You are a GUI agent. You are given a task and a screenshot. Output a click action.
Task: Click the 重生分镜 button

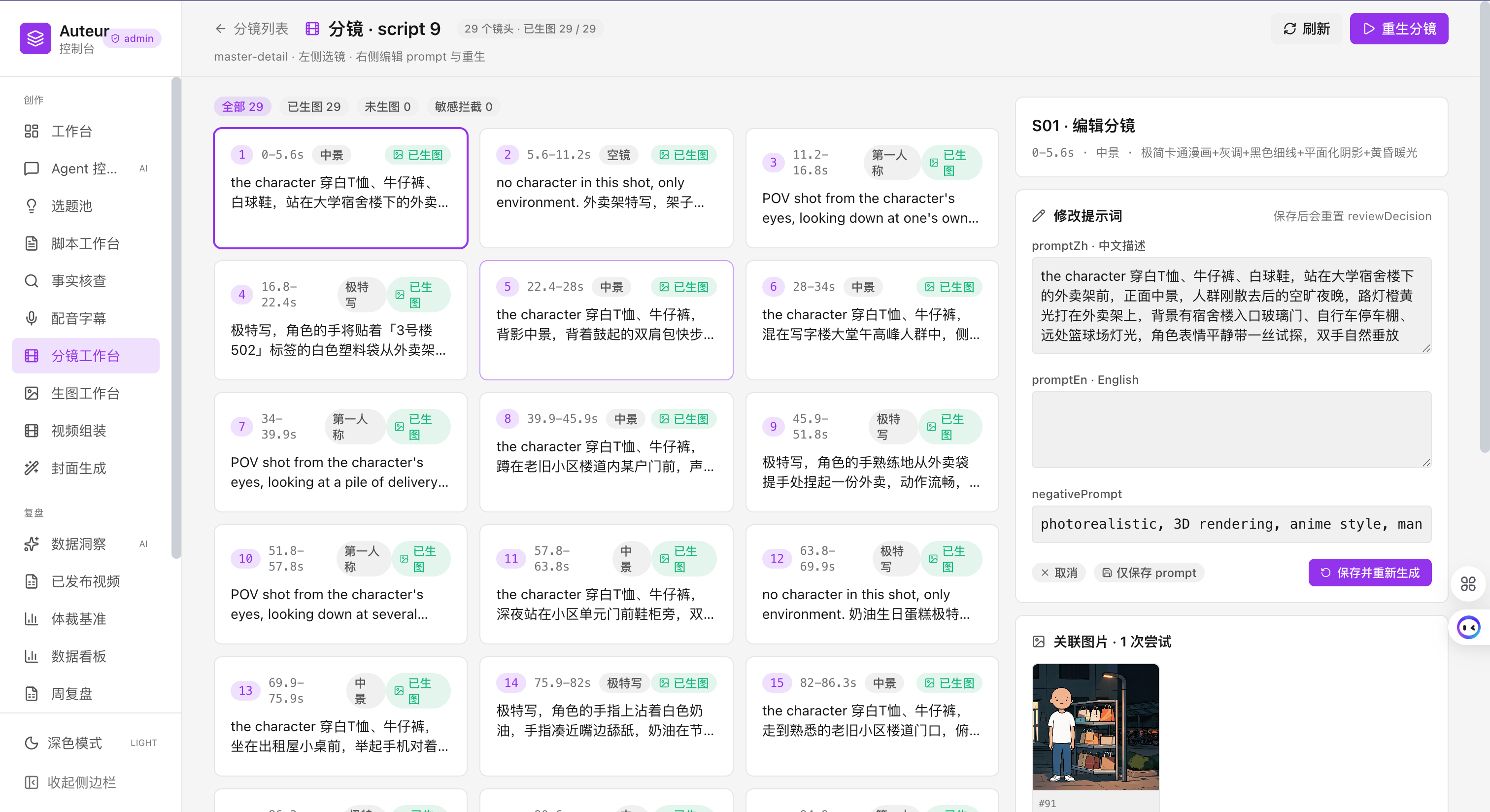[1399, 29]
